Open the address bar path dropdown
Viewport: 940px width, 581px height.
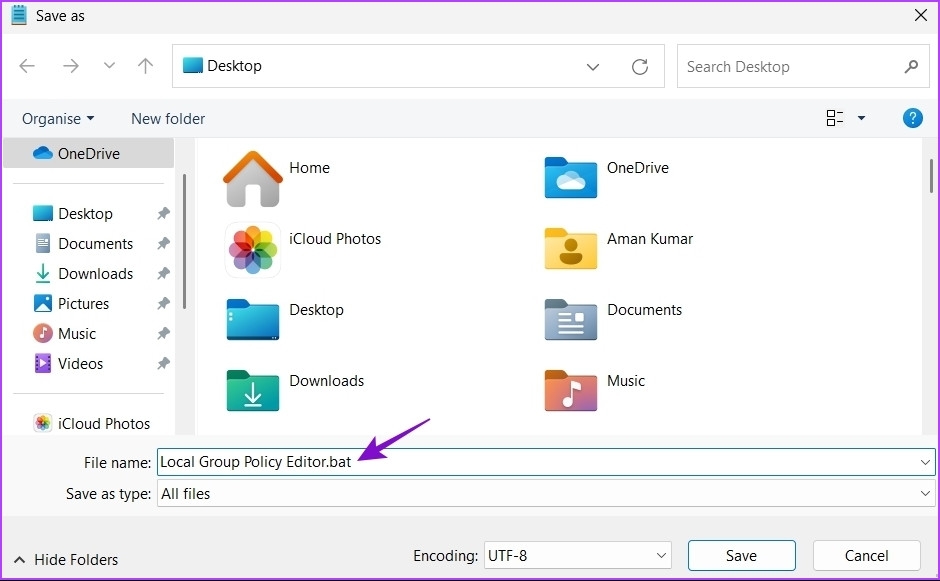pos(593,66)
